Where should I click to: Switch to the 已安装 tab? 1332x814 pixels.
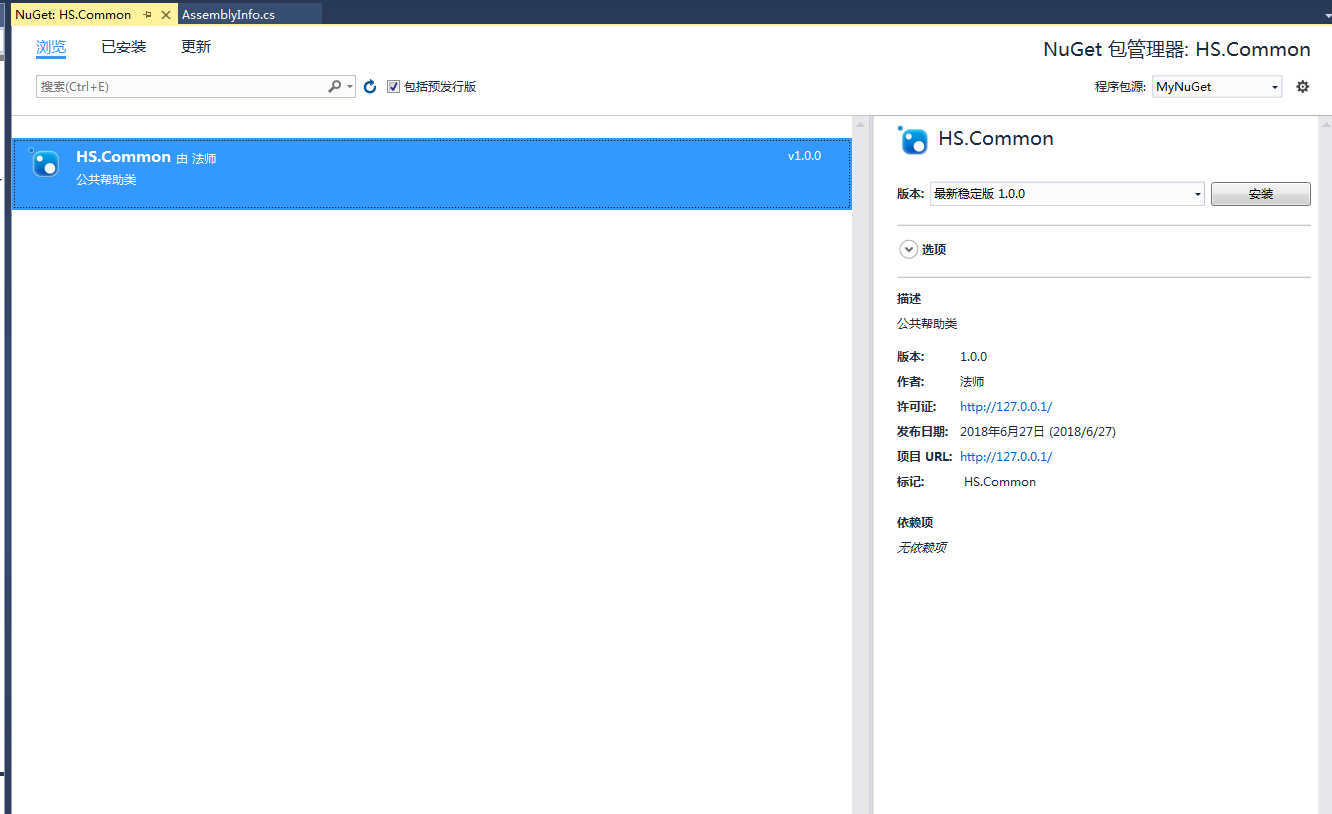(x=124, y=47)
